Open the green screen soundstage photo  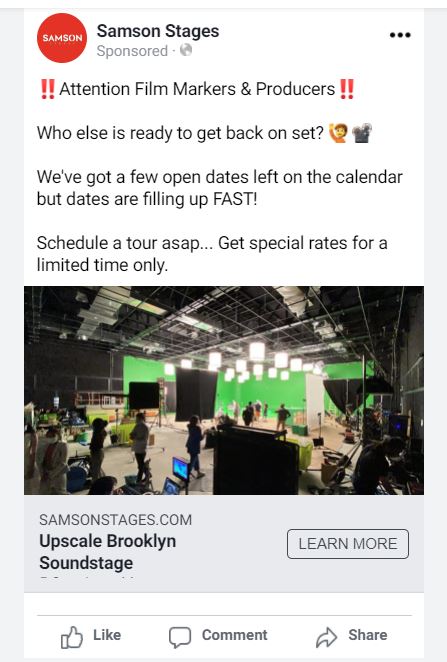(224, 390)
